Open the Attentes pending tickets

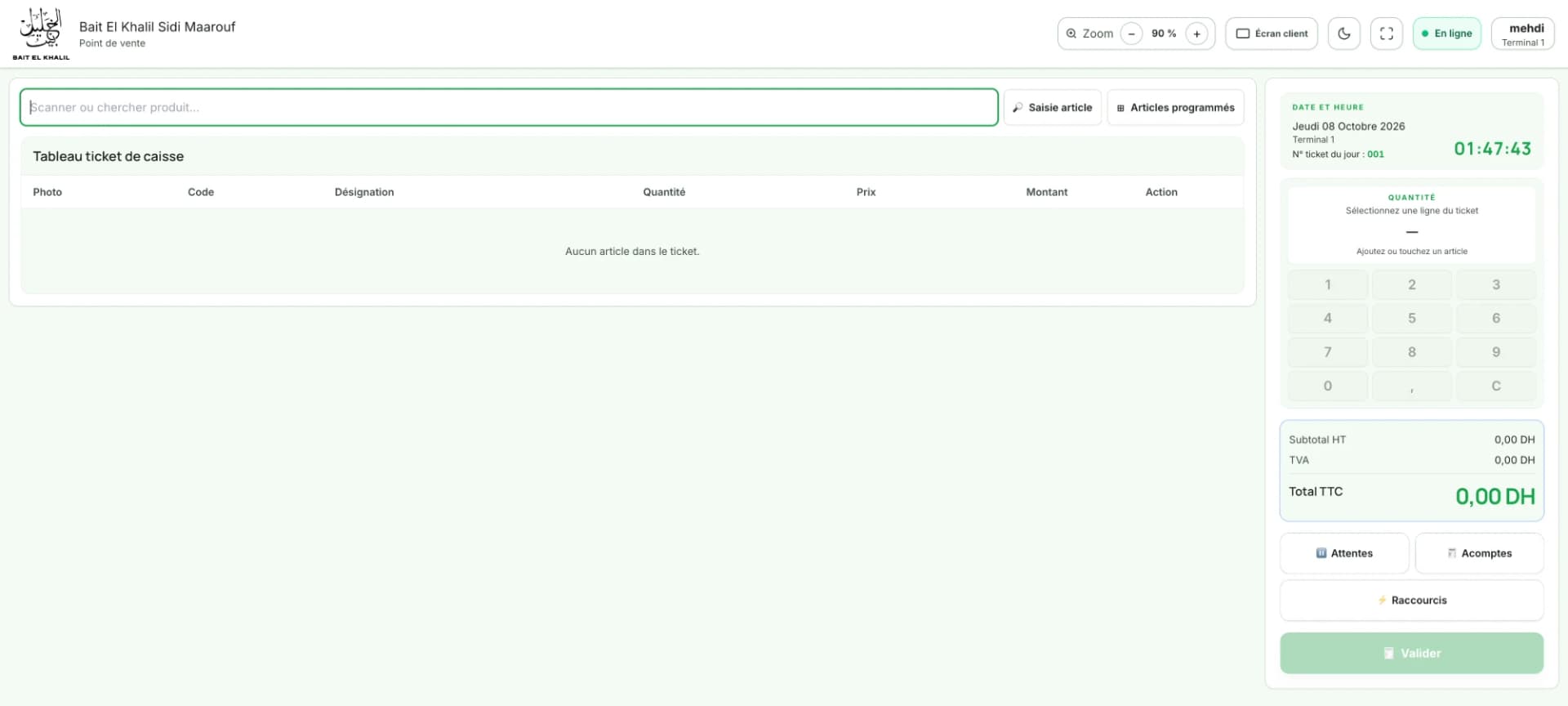1344,553
